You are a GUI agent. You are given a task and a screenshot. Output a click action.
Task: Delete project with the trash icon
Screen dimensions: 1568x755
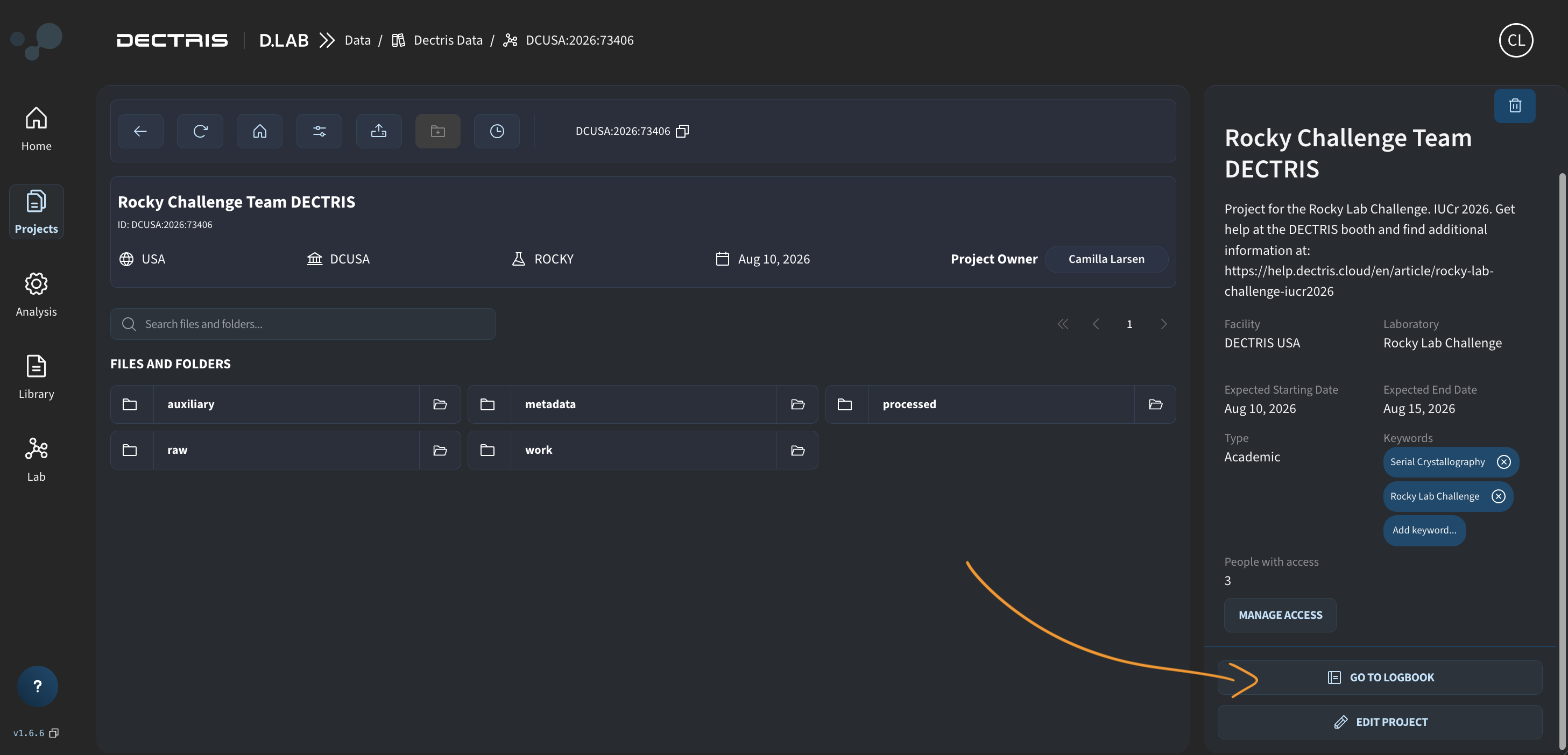[x=1514, y=106]
